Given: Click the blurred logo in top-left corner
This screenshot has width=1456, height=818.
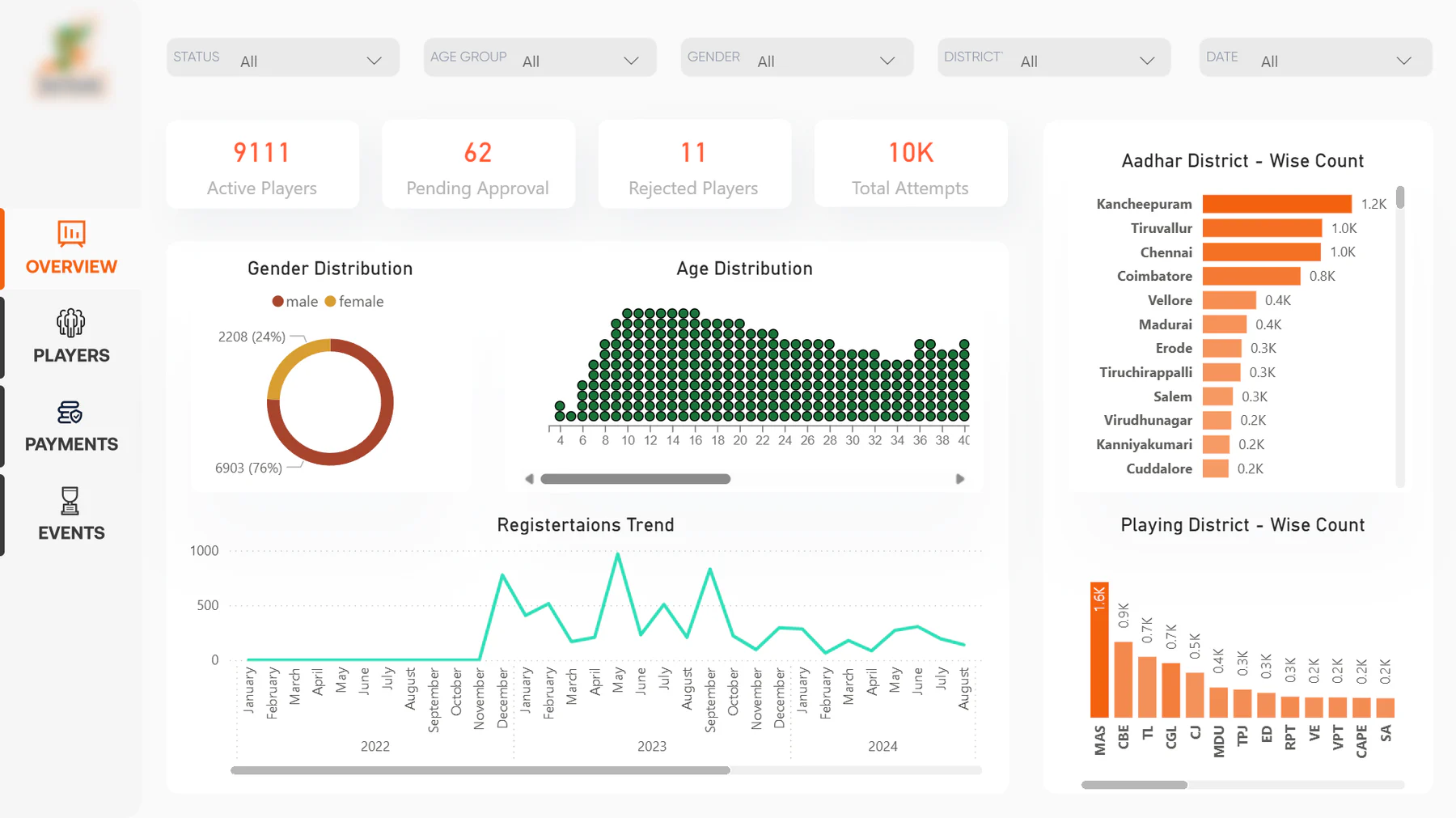Looking at the screenshot, I should [70, 58].
